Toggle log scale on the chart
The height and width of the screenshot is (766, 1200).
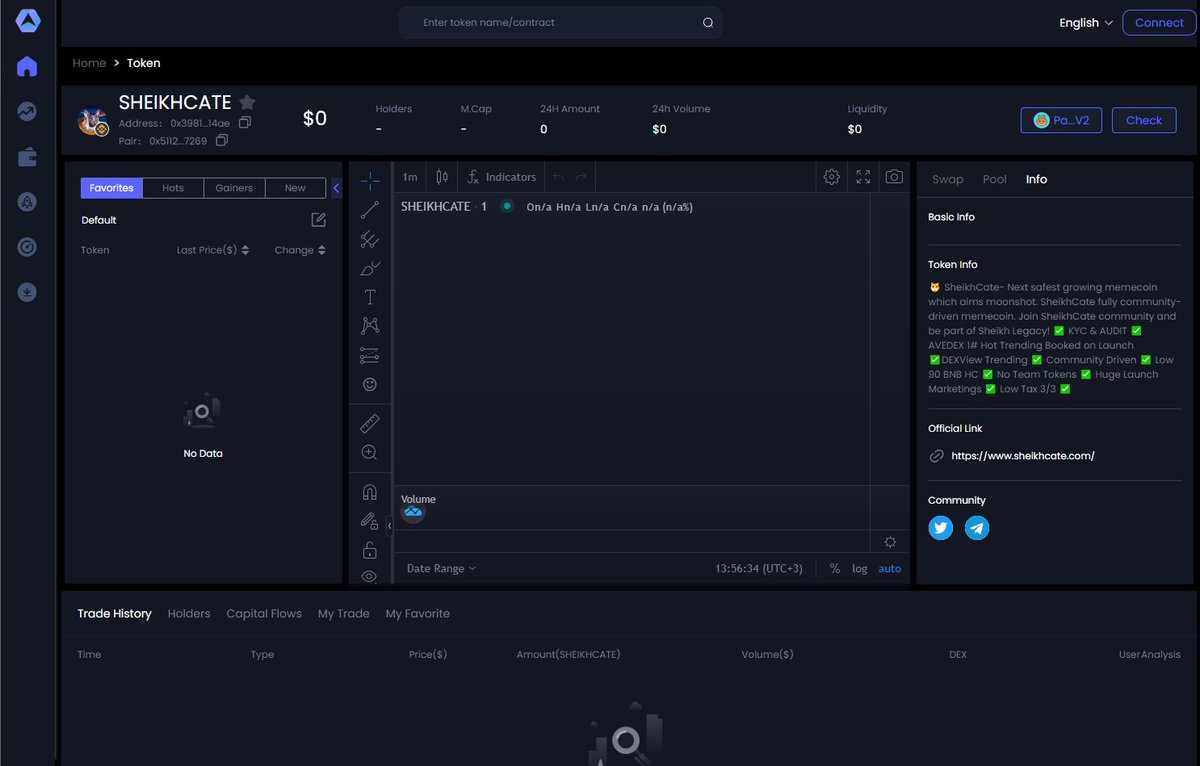click(860, 568)
